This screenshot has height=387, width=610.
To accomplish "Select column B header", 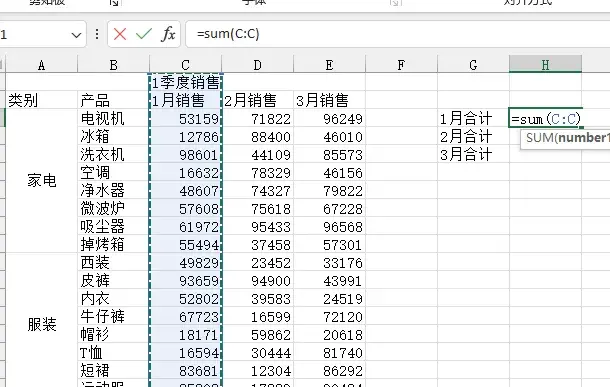I will pyautogui.click(x=113, y=65).
